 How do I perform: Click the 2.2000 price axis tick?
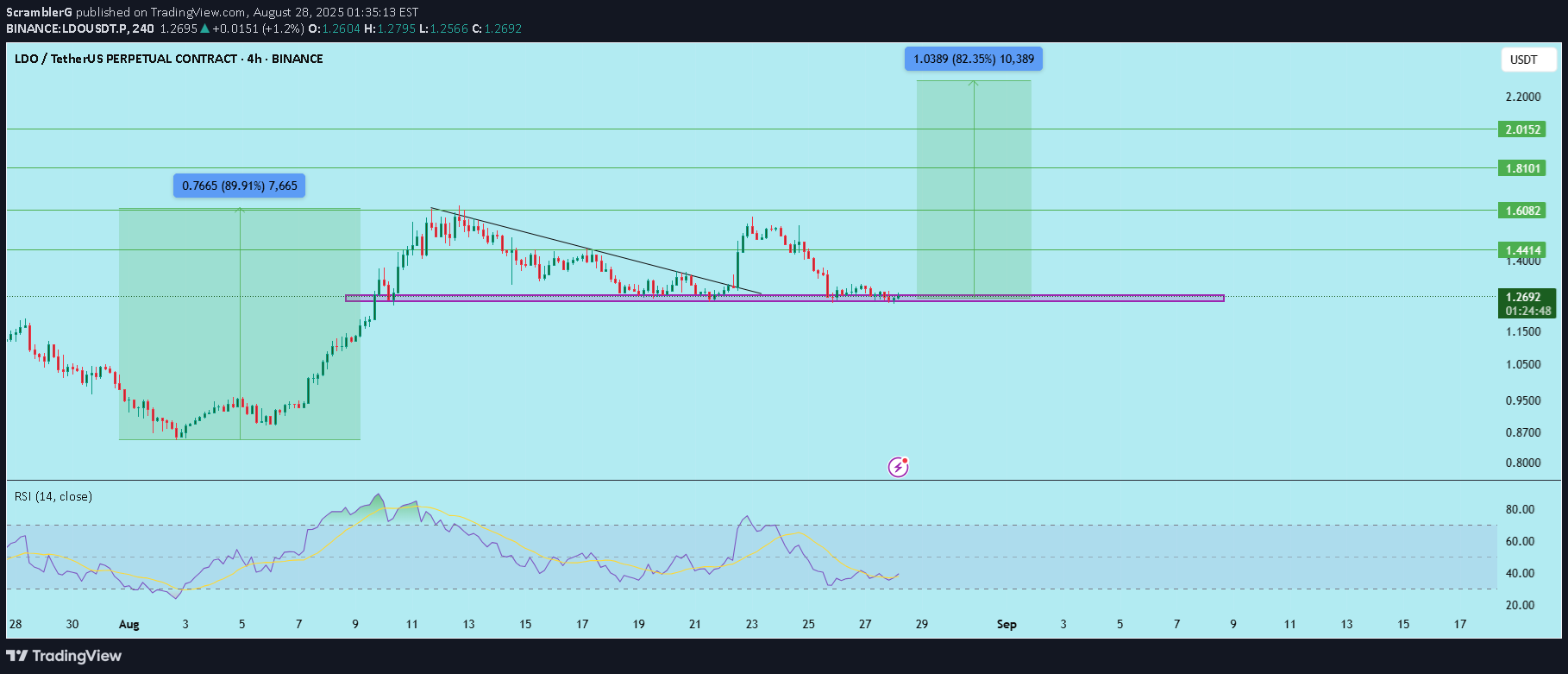(x=1523, y=97)
